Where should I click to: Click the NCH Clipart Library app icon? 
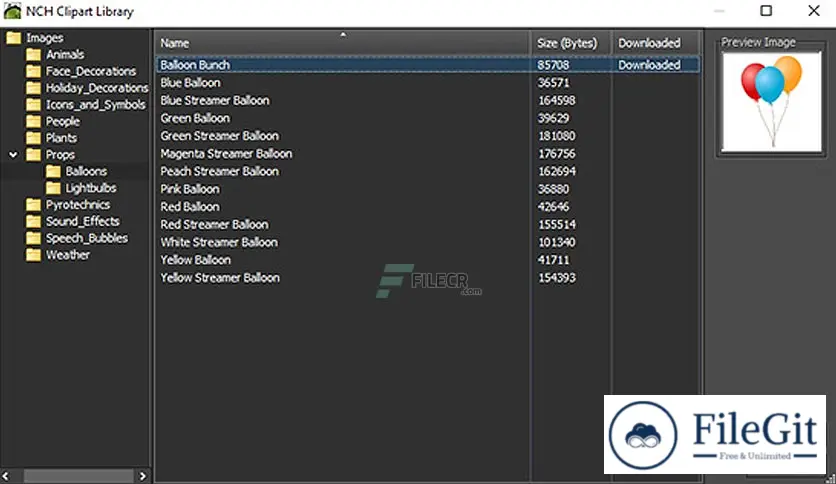click(x=12, y=11)
